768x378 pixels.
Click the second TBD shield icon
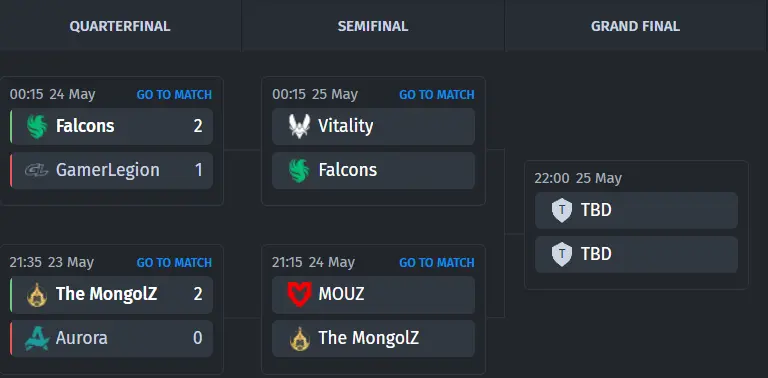coord(562,255)
